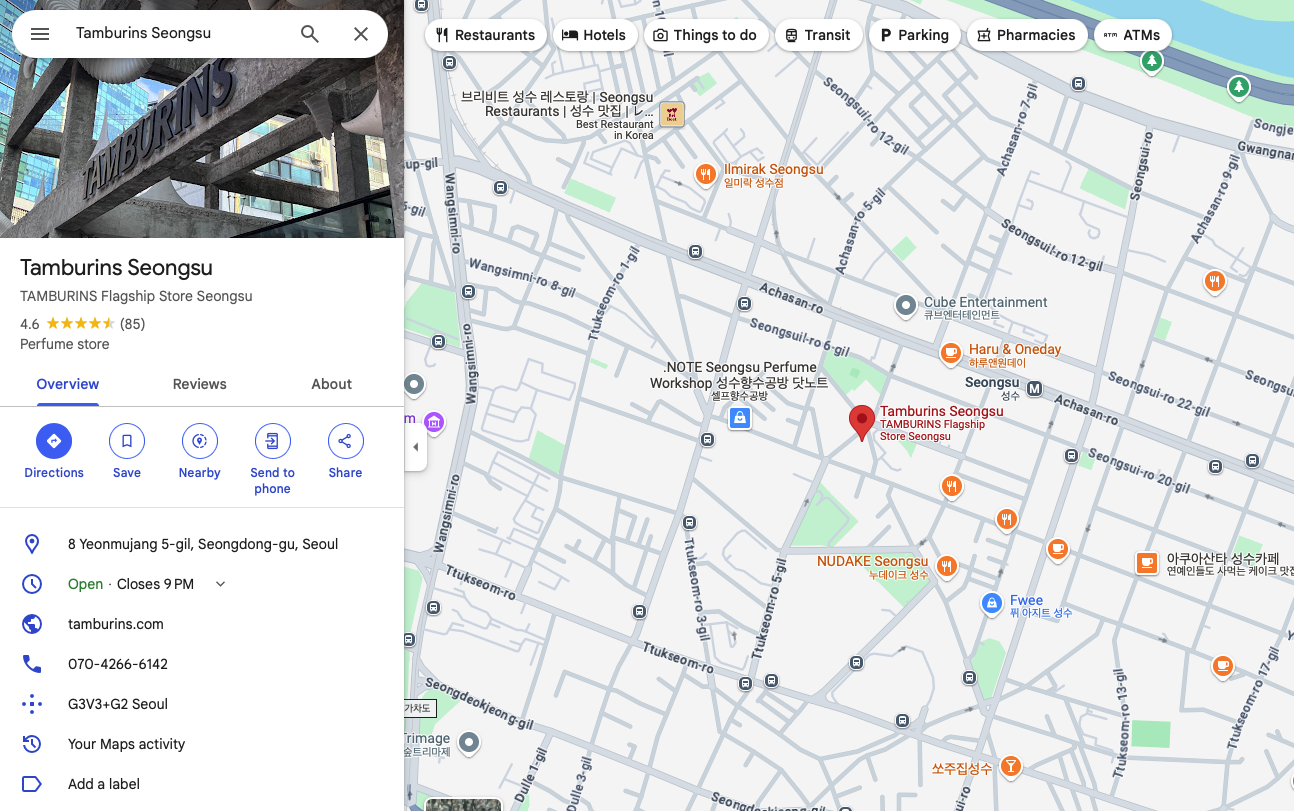The image size is (1294, 811).
Task: Show Transit on the map
Action: coord(818,35)
